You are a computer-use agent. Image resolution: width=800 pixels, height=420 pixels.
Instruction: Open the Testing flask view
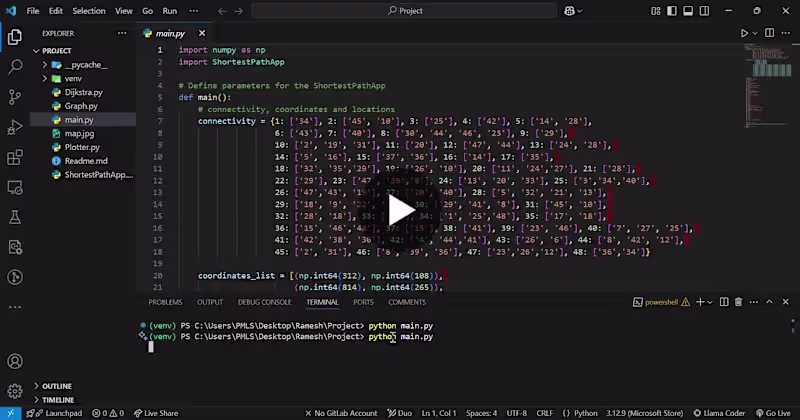point(15,217)
